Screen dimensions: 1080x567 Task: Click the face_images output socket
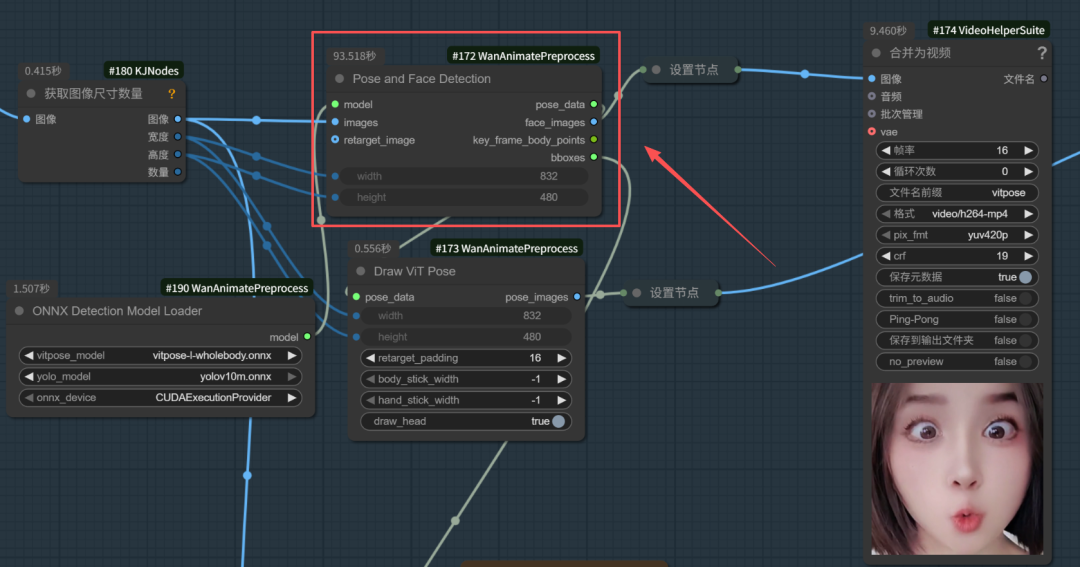pyautogui.click(x=594, y=123)
